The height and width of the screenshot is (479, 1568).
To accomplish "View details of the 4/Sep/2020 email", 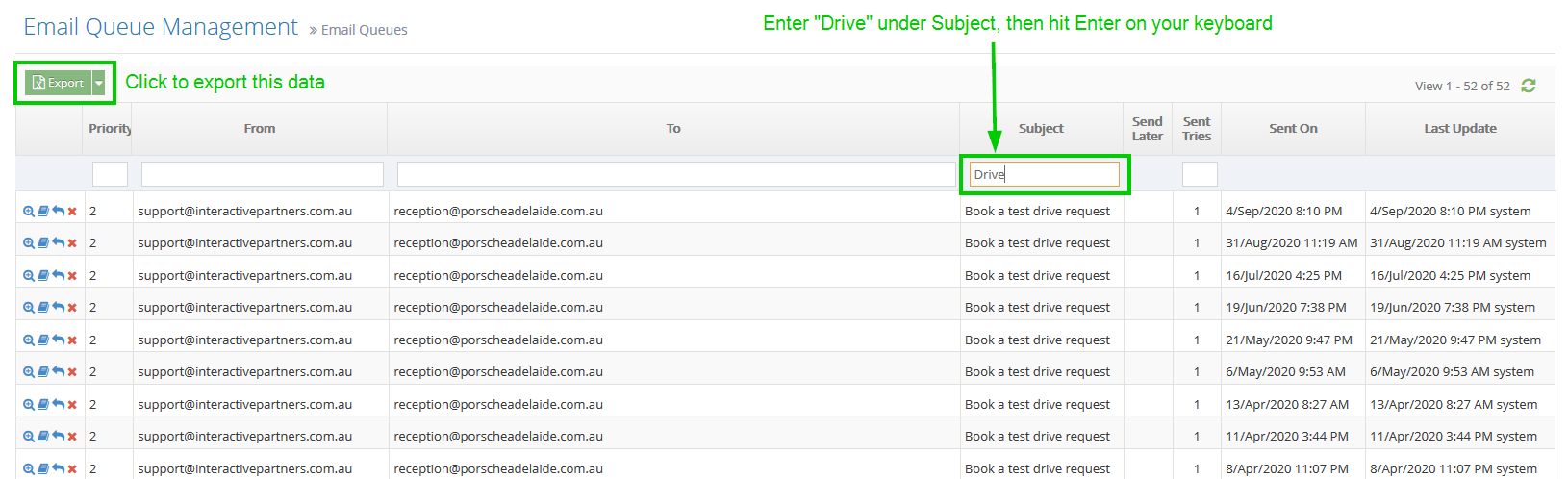I will click(29, 212).
